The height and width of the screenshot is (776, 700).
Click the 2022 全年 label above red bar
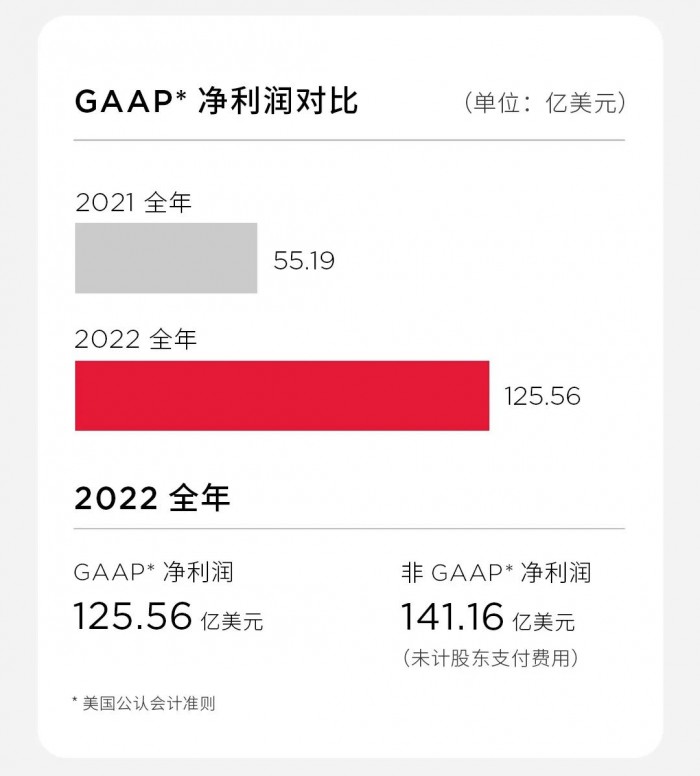(136, 340)
